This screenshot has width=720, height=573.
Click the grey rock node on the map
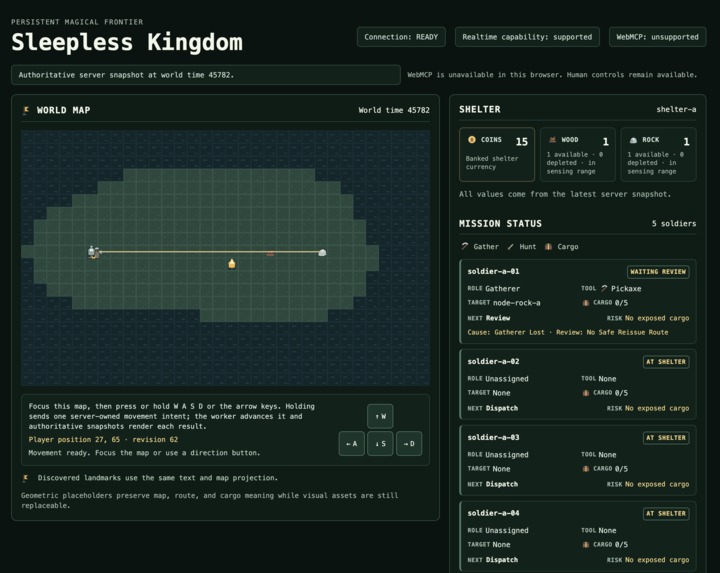(x=322, y=253)
